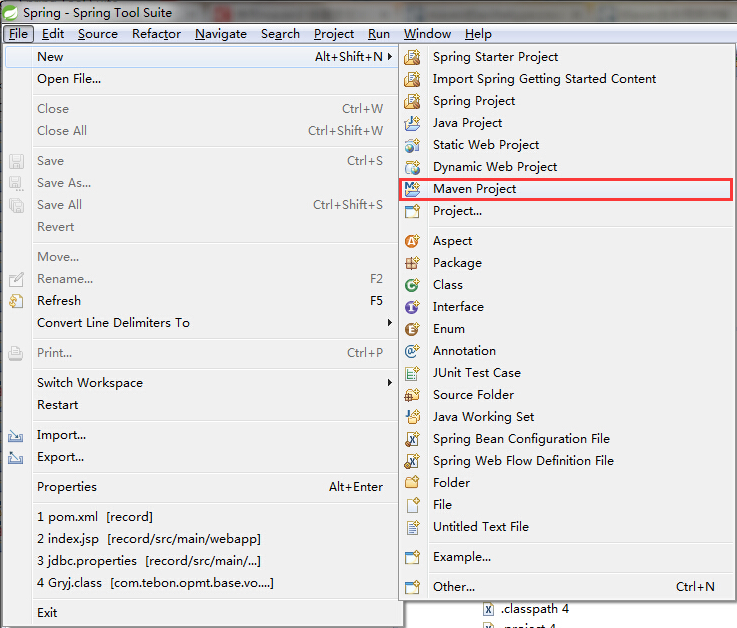Click the Enum icon
Viewport: 737px width, 628px height.
pos(412,329)
